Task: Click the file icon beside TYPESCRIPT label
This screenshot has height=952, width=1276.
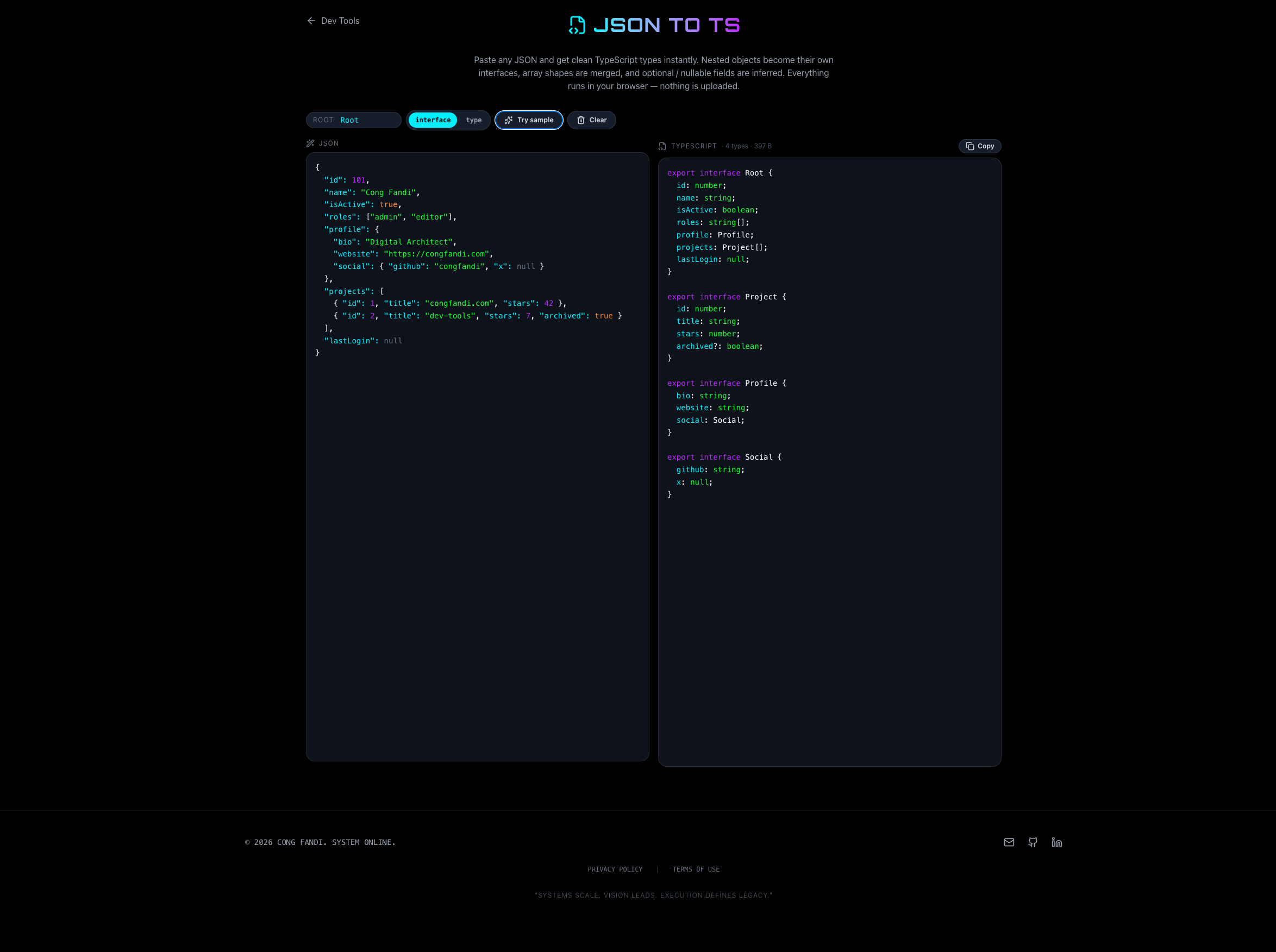Action: click(662, 146)
